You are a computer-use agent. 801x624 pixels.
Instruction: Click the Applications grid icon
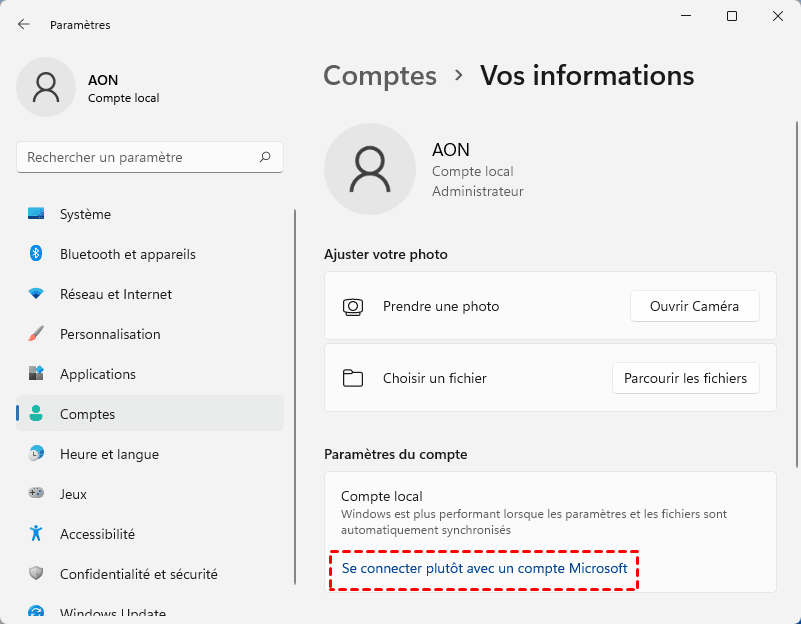36,374
